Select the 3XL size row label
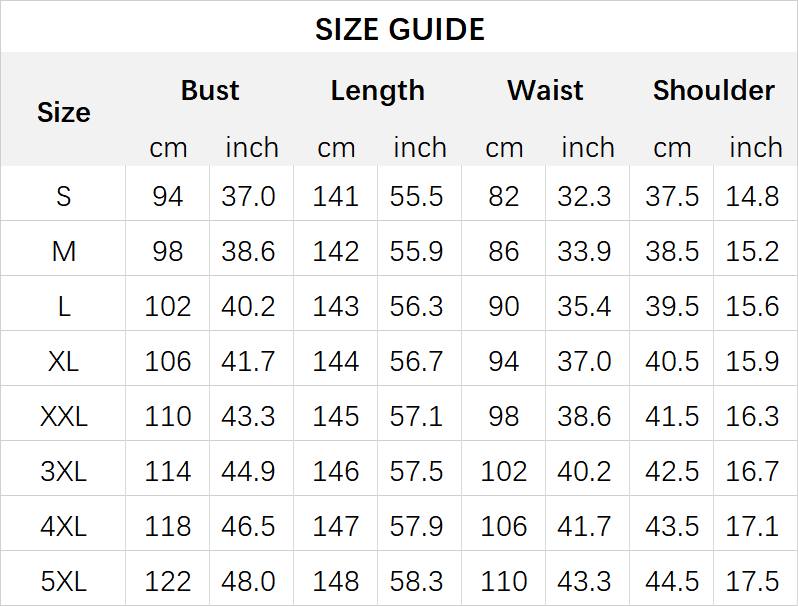 [x=63, y=471]
